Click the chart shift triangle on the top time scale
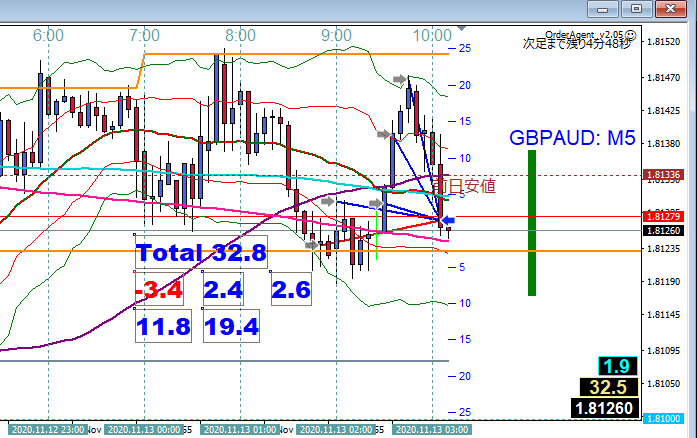This screenshot has height=438, width=697. point(461,28)
